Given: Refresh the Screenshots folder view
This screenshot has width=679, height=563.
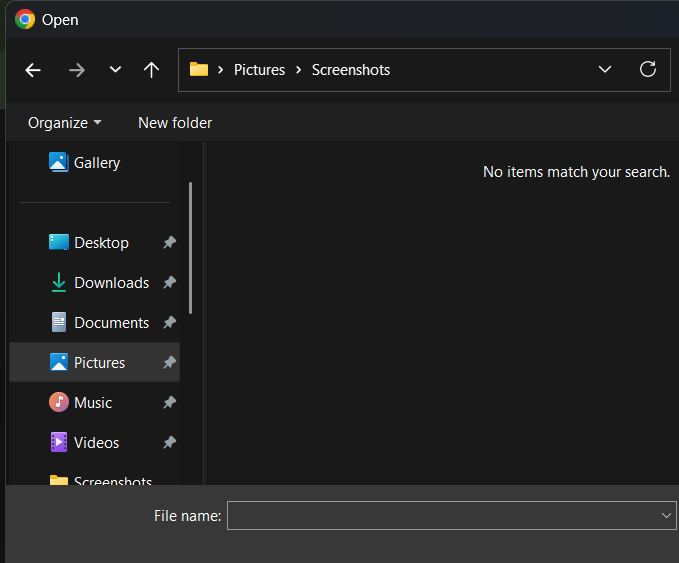Looking at the screenshot, I should [x=648, y=69].
